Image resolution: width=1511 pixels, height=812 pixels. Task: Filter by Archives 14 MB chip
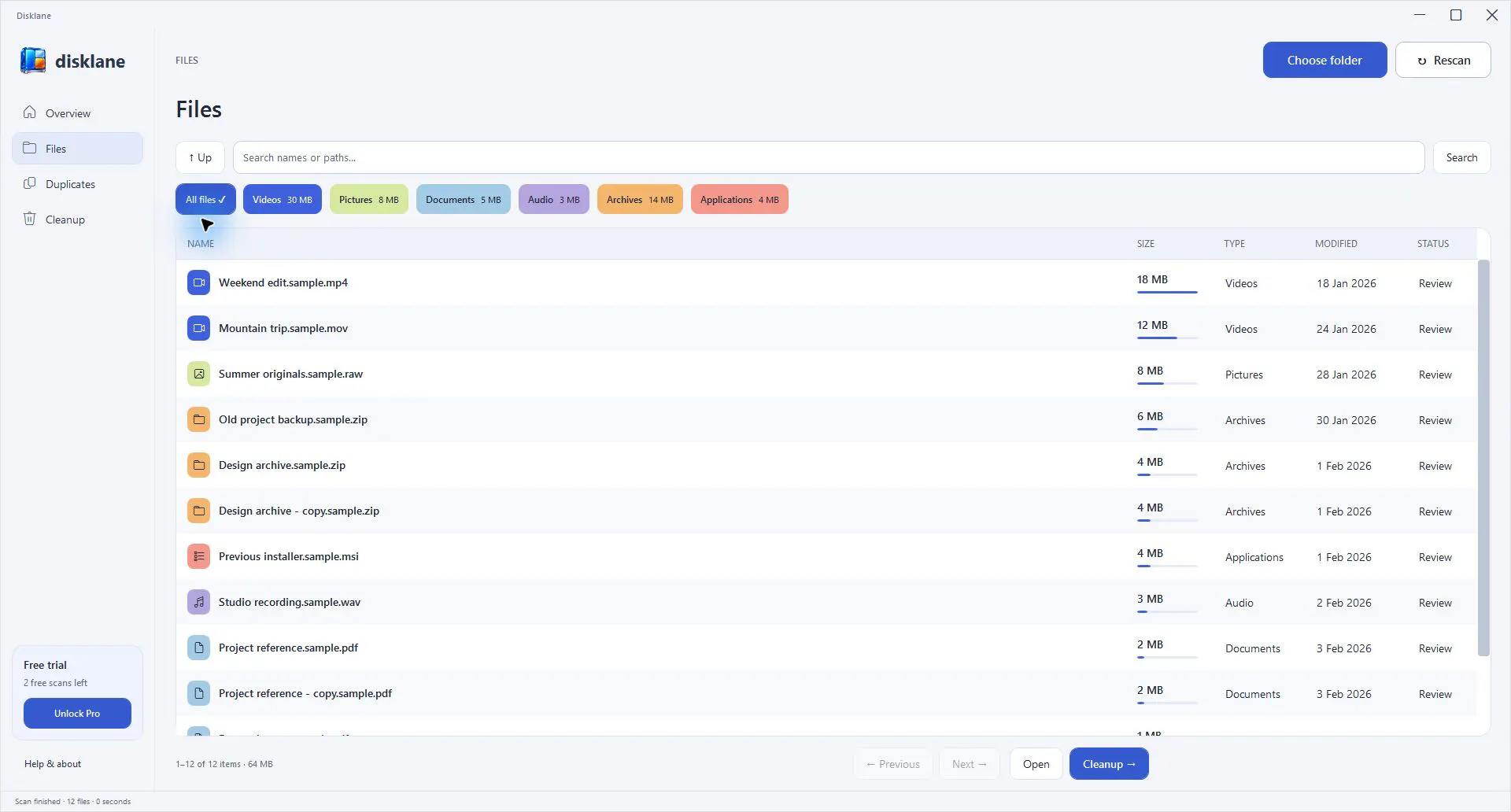(x=640, y=199)
